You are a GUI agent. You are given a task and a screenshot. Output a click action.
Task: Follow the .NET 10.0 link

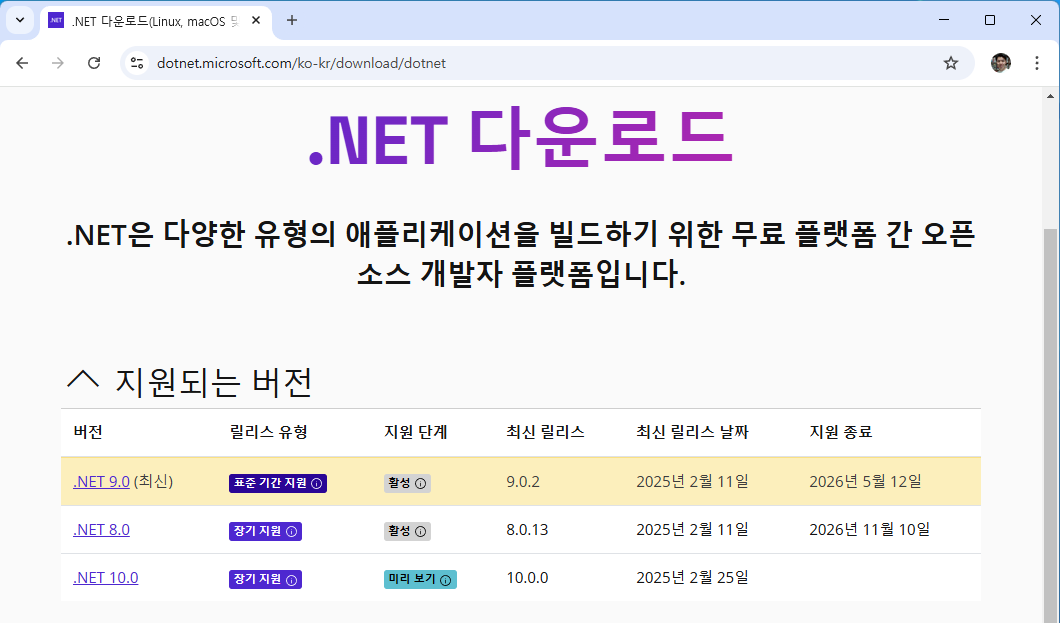[x=105, y=578]
